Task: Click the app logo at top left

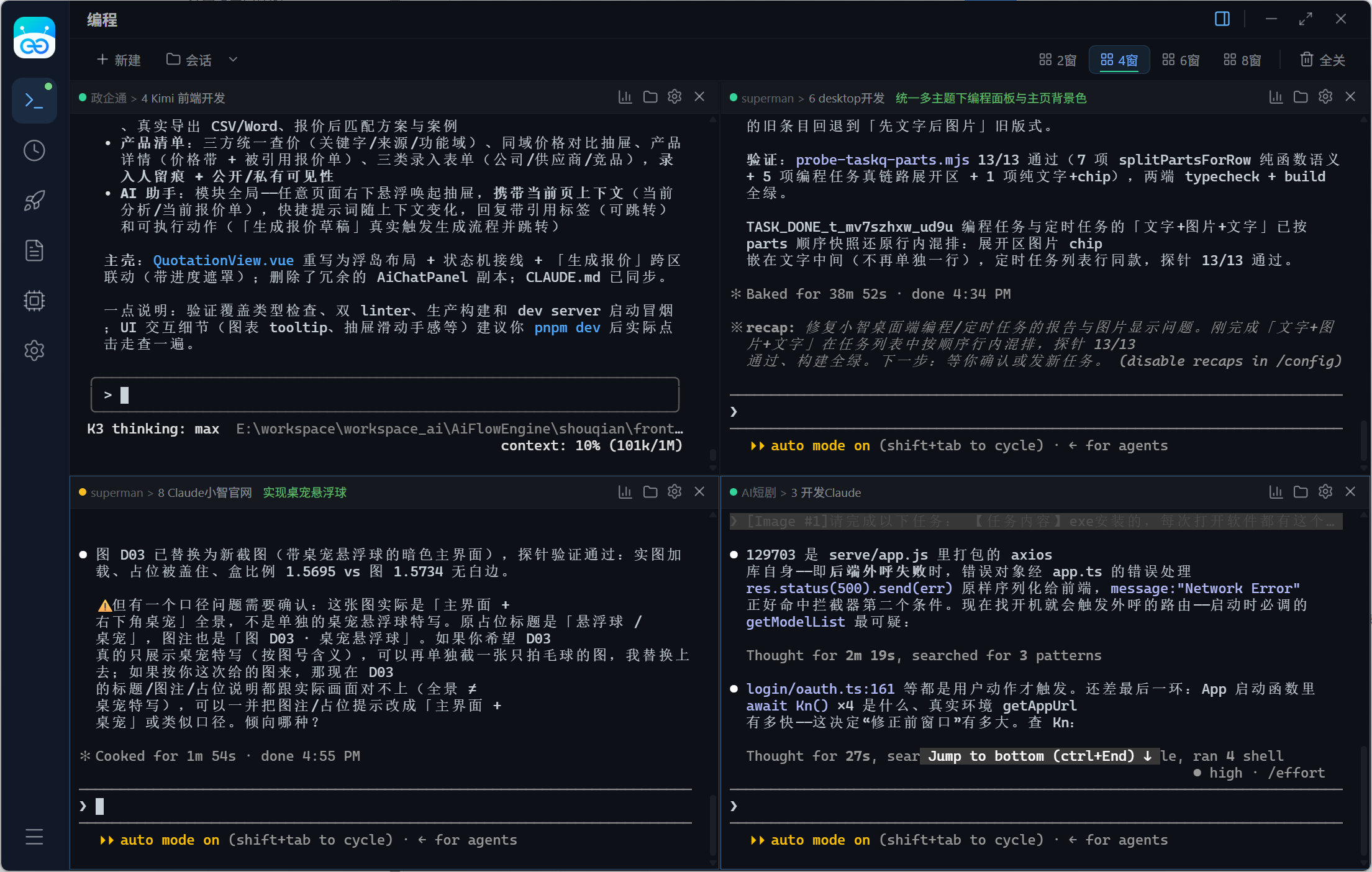Action: (x=34, y=38)
